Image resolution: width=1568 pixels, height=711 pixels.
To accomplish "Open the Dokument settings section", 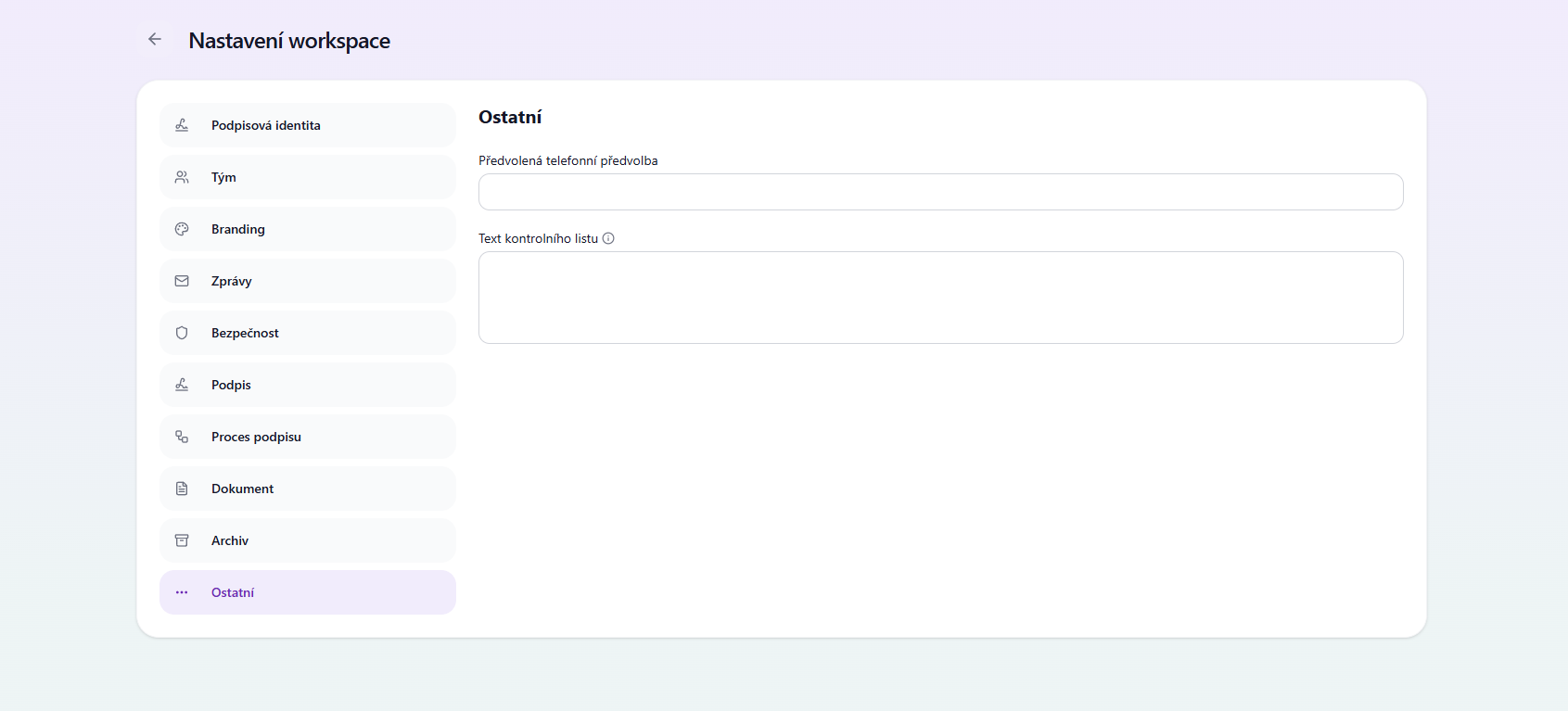I will tap(308, 489).
